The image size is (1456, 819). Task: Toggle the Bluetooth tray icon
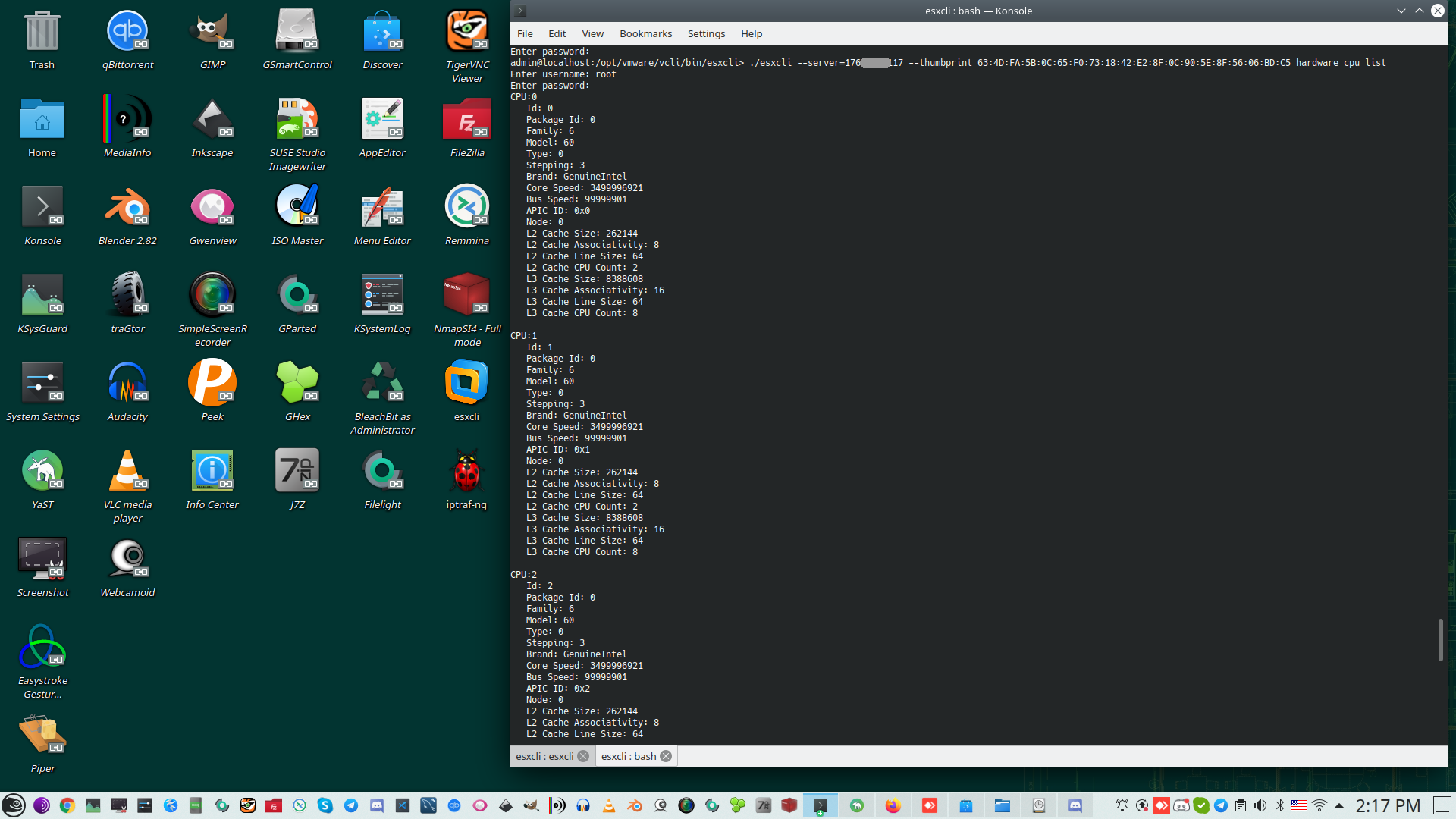point(1280,805)
